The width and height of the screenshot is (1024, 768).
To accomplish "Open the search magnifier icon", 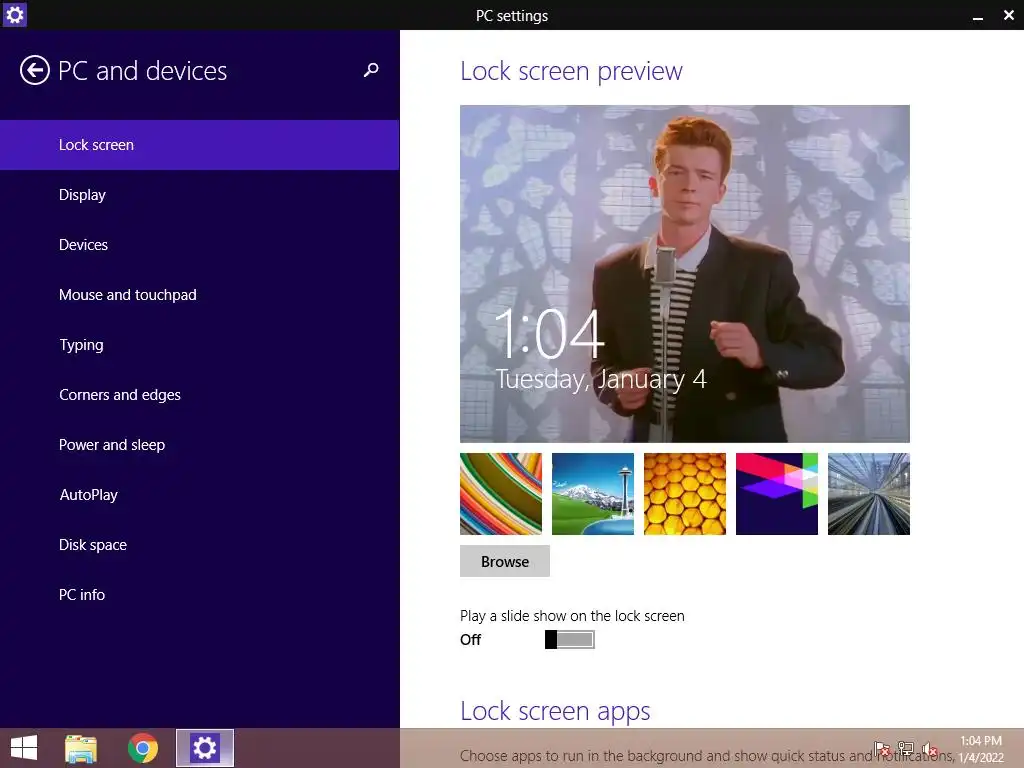I will pyautogui.click(x=371, y=70).
